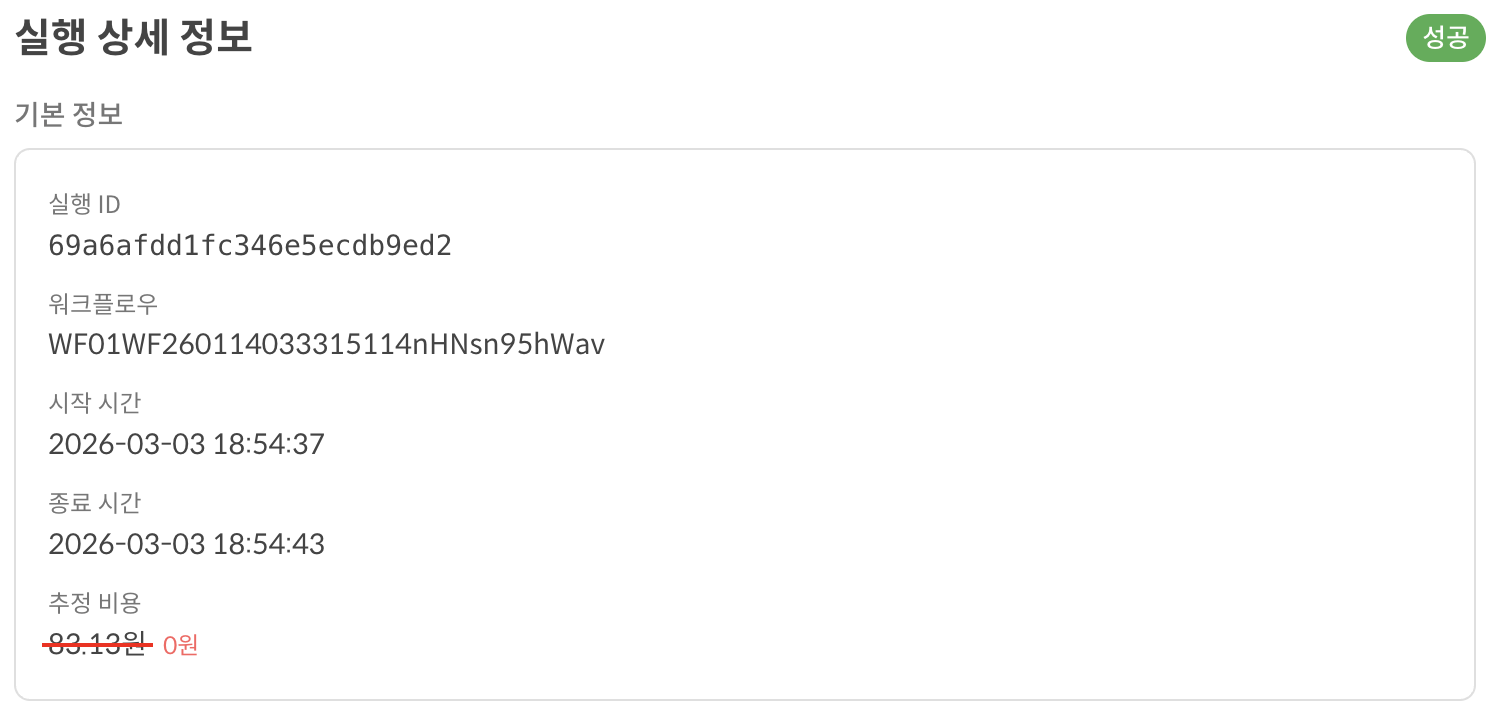
Task: Click the 워크플로우 field label
Action: (x=103, y=304)
